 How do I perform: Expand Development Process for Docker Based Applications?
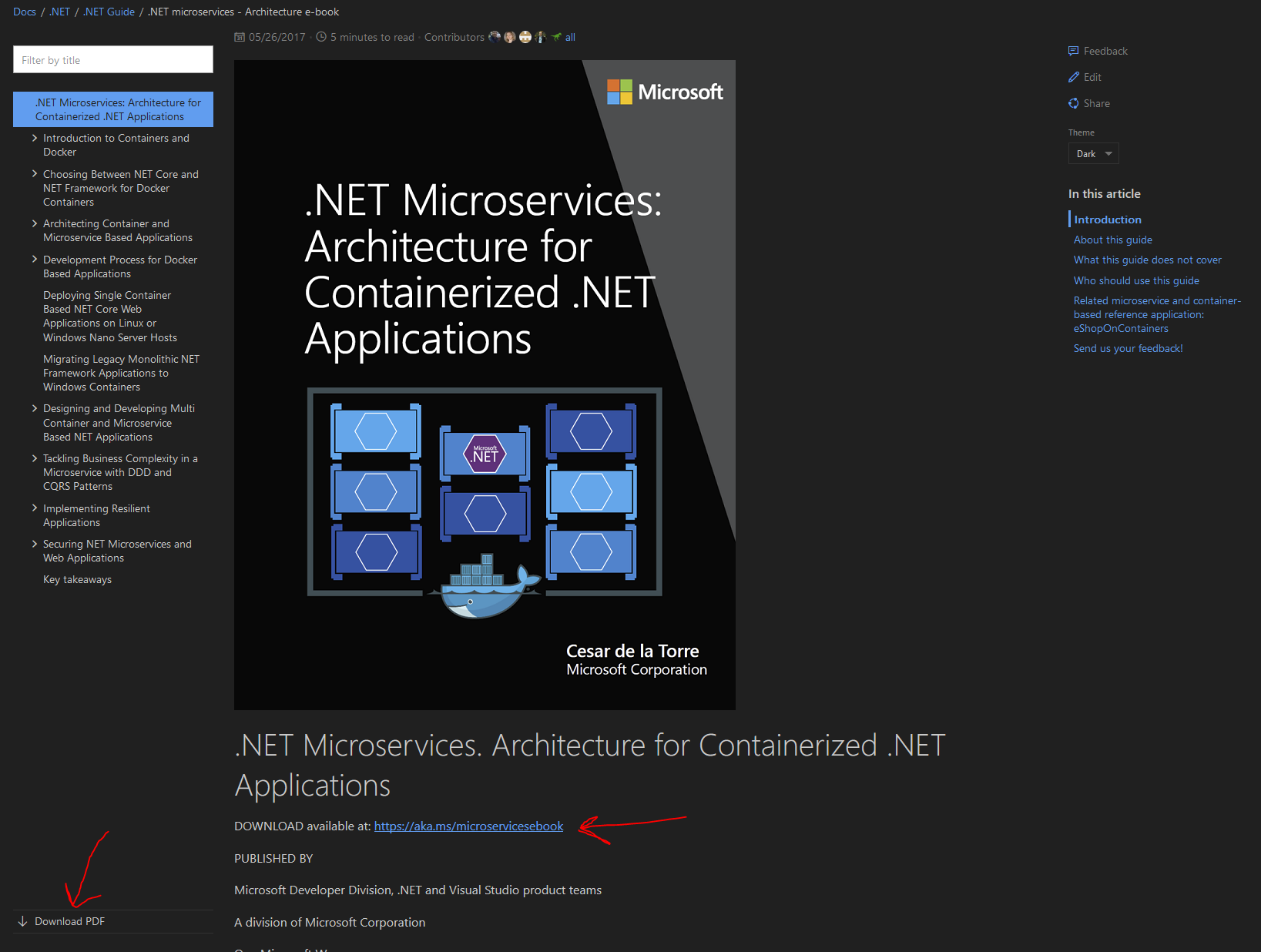[x=35, y=260]
